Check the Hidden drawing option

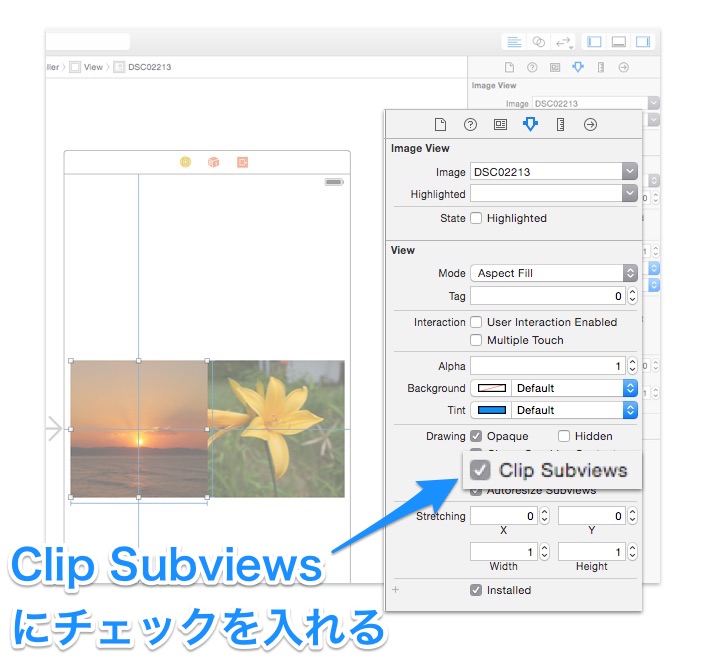click(564, 436)
